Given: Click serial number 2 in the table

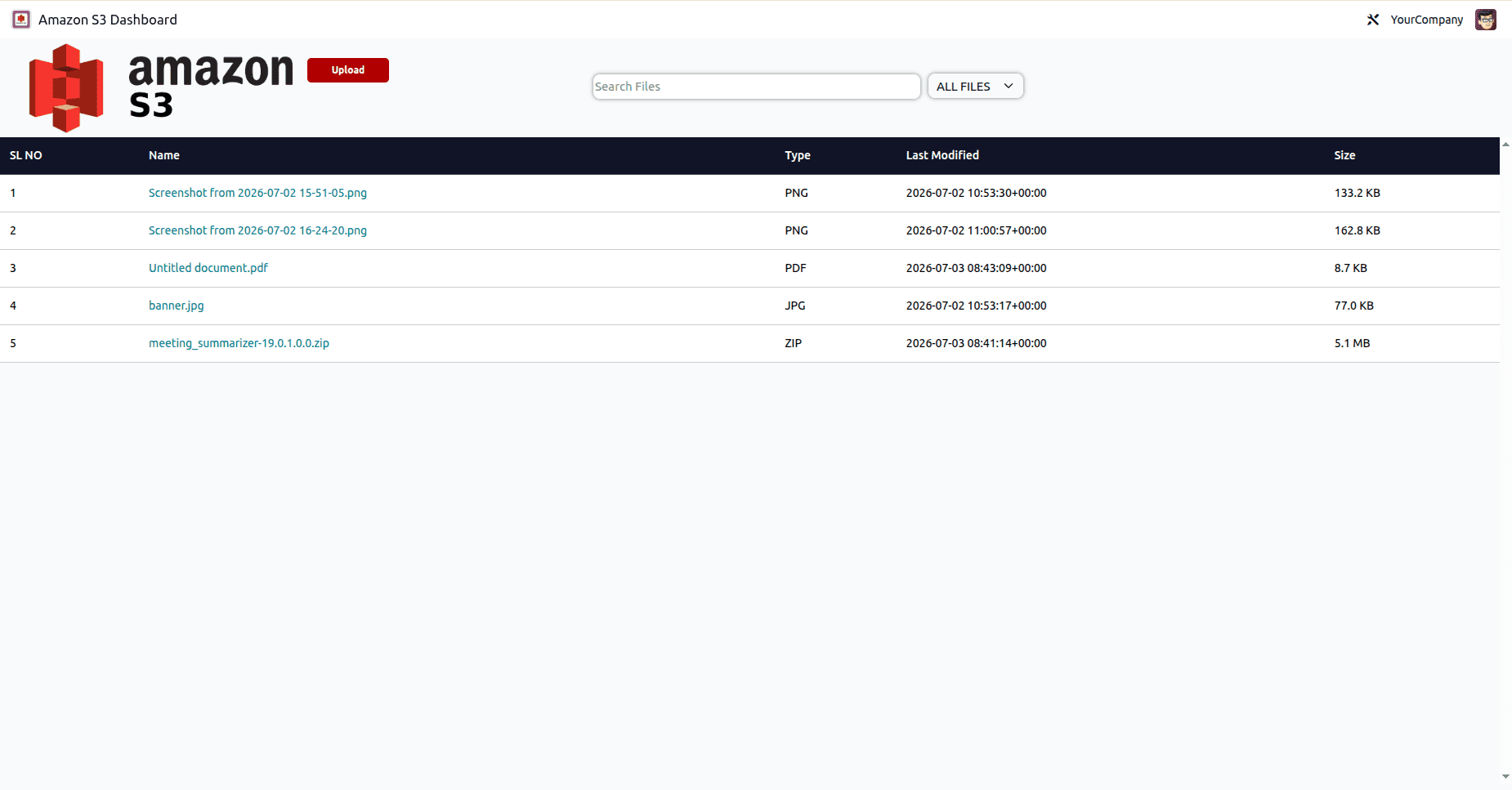Looking at the screenshot, I should click(13, 230).
